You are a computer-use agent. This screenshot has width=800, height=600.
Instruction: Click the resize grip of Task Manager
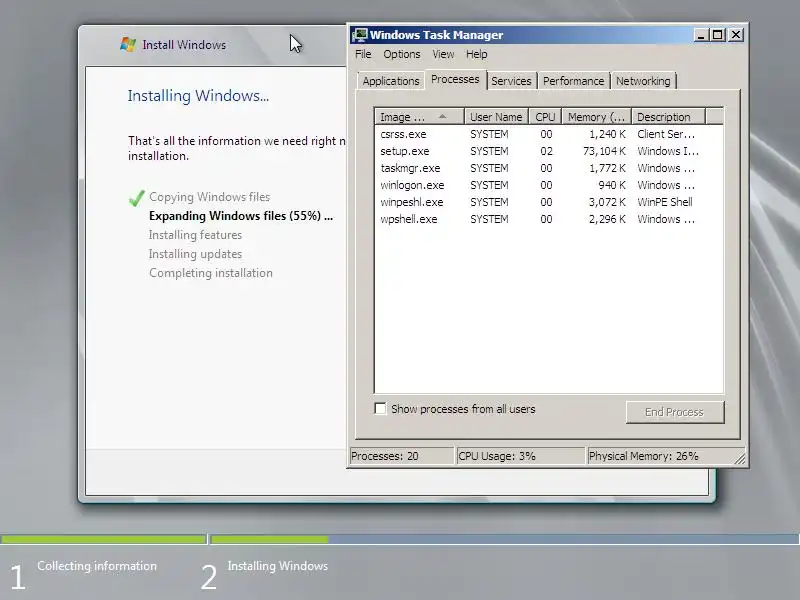click(x=740, y=459)
